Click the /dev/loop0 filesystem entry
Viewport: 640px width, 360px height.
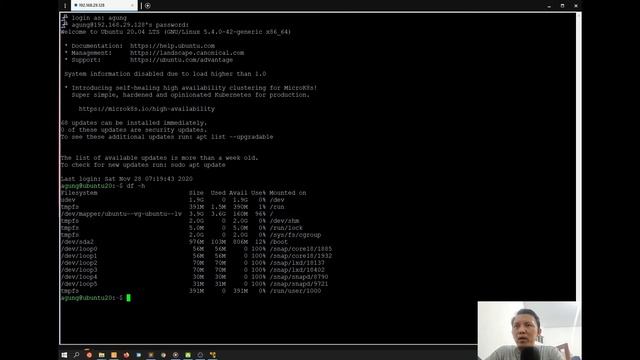click(x=79, y=249)
